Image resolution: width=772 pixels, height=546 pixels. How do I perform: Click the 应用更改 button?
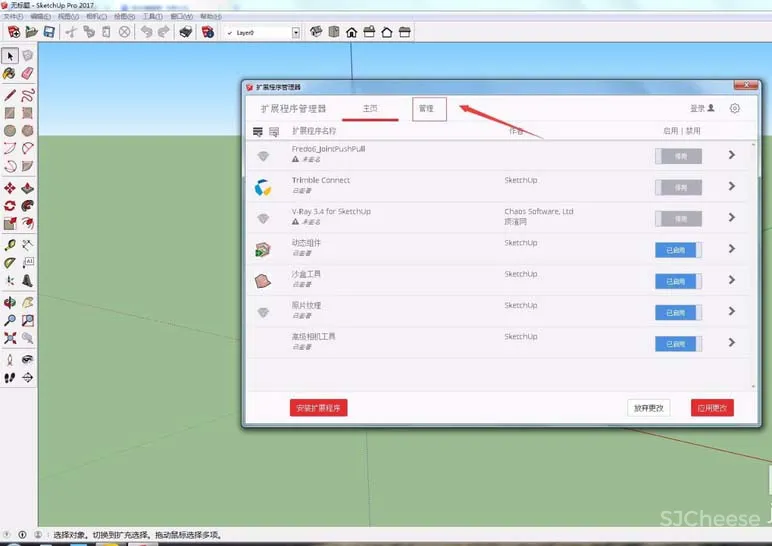[x=712, y=408]
